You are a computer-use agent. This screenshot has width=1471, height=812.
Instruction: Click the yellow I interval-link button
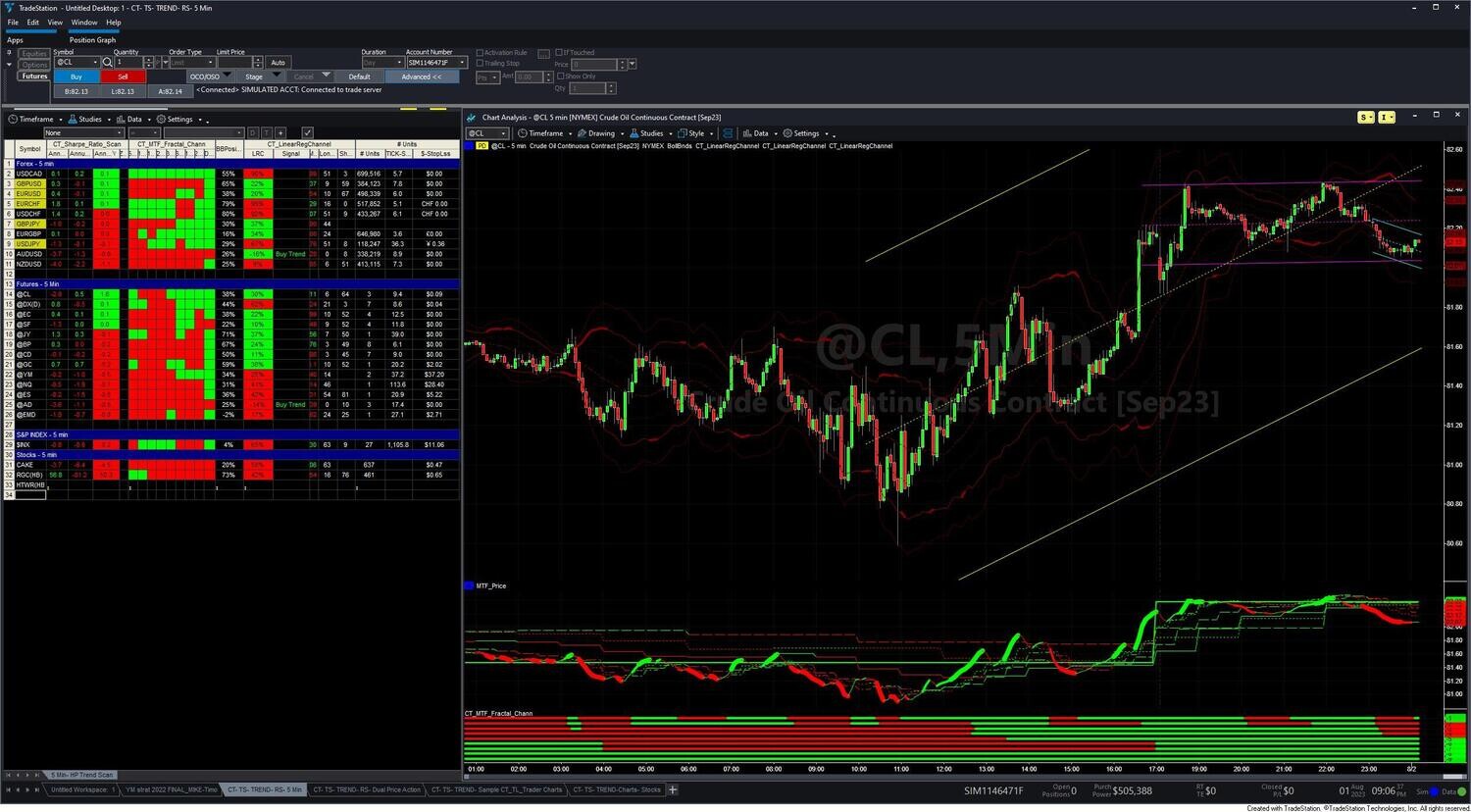1387,118
